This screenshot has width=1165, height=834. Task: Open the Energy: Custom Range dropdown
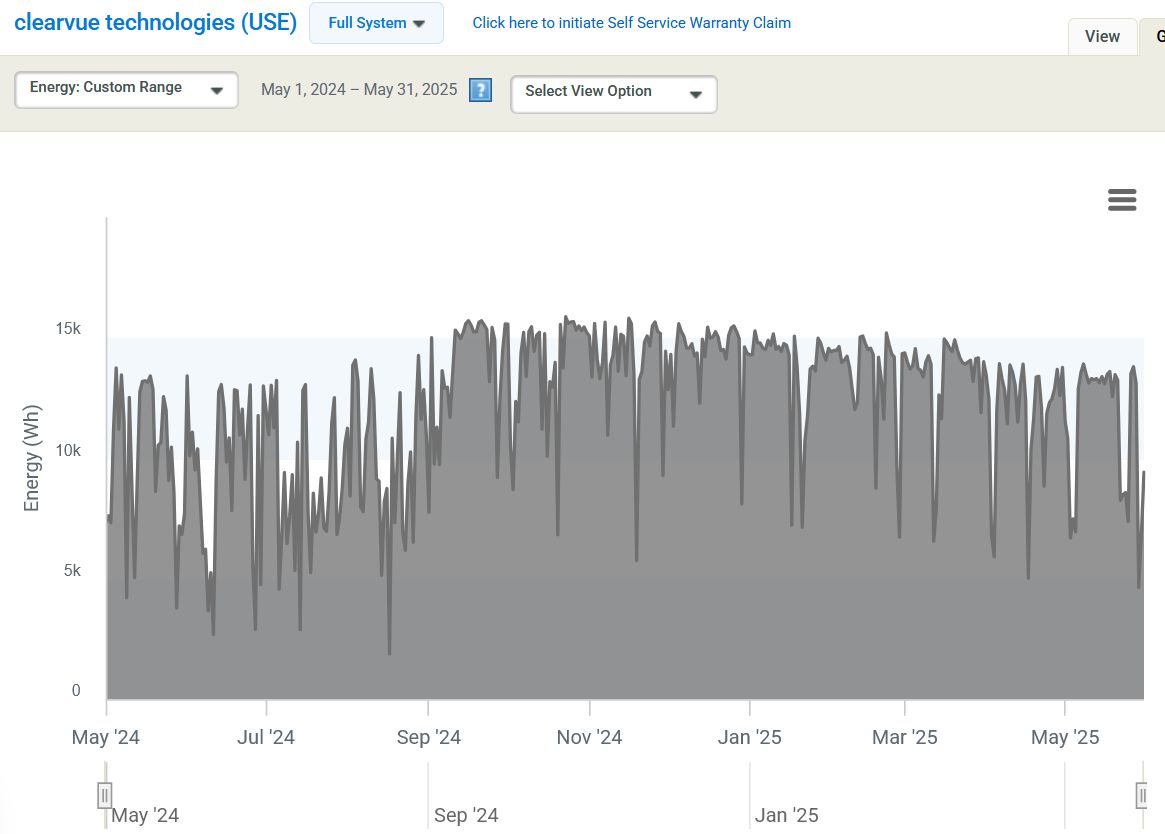pyautogui.click(x=126, y=89)
